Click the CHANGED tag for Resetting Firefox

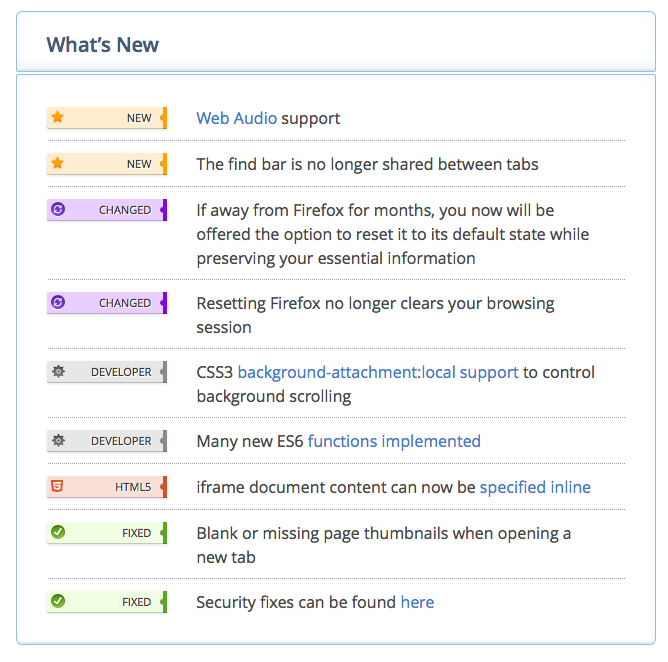click(x=125, y=302)
